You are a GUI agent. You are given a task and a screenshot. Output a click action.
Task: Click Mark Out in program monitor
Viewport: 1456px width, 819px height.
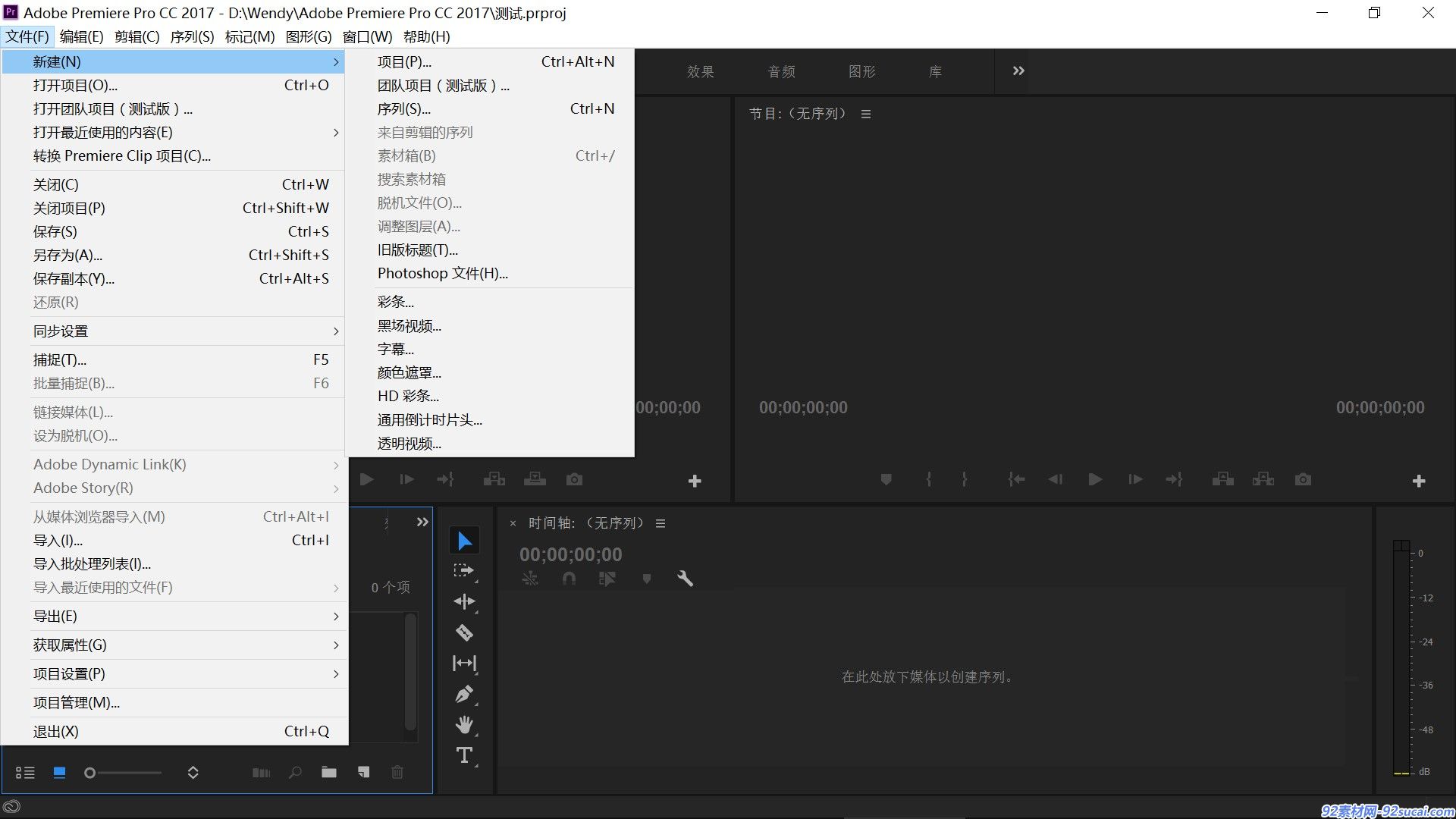click(964, 479)
